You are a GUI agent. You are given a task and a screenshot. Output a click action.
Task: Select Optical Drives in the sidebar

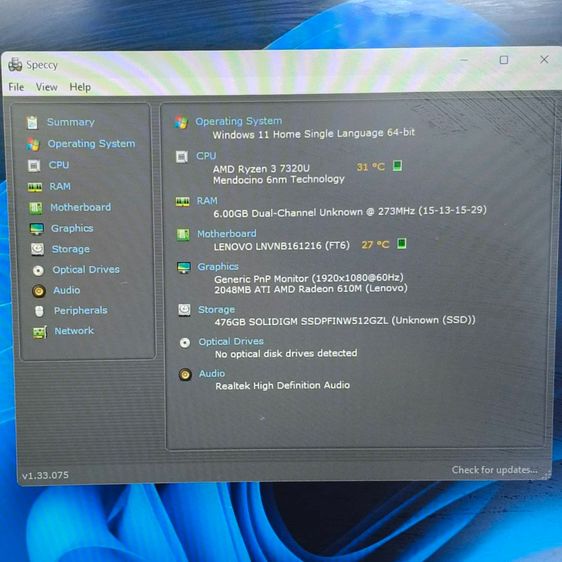click(86, 270)
